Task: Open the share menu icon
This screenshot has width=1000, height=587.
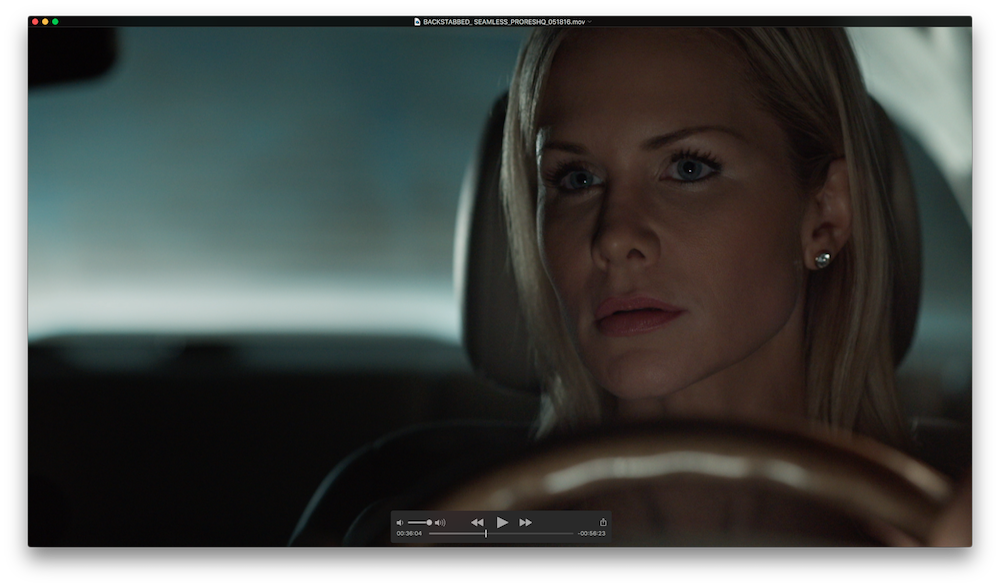Action: 603,522
